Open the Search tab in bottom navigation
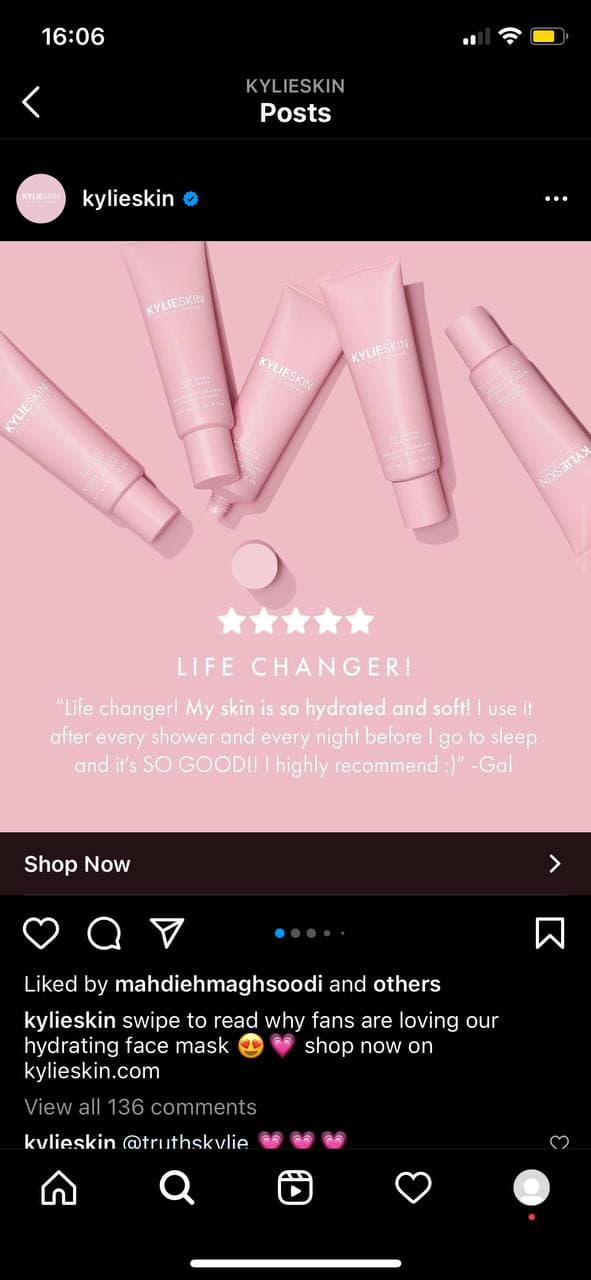 (x=177, y=1188)
